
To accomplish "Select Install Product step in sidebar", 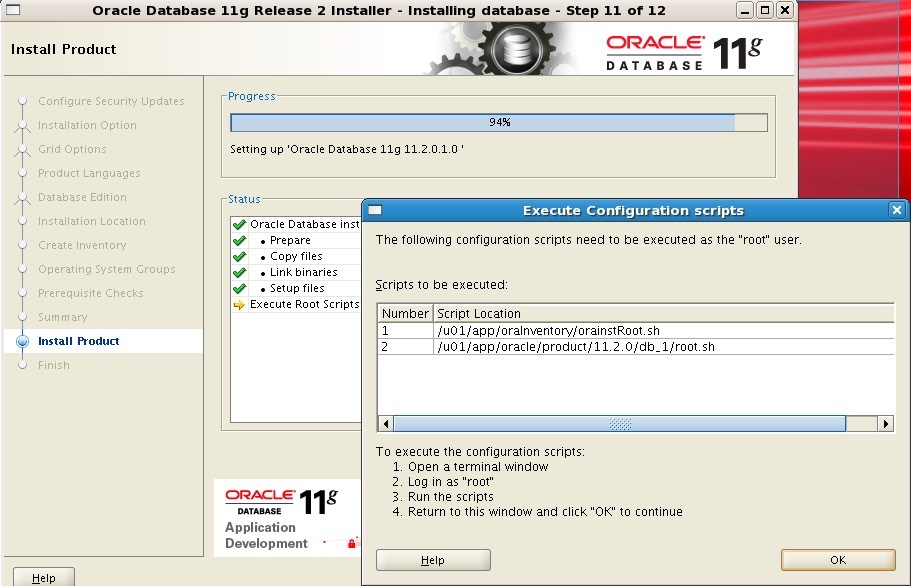I will [x=78, y=341].
